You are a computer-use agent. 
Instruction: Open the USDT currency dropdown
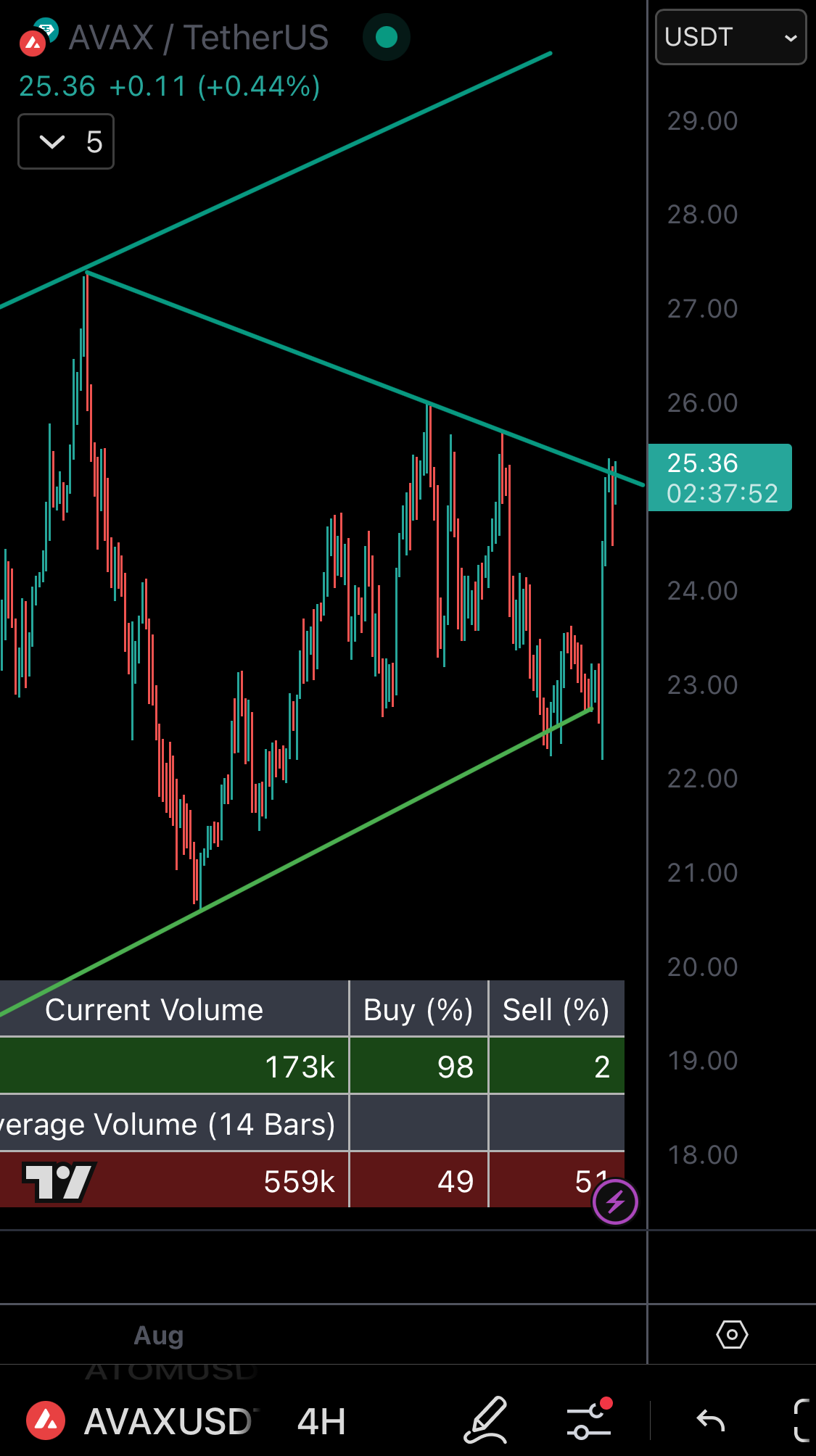[x=730, y=37]
